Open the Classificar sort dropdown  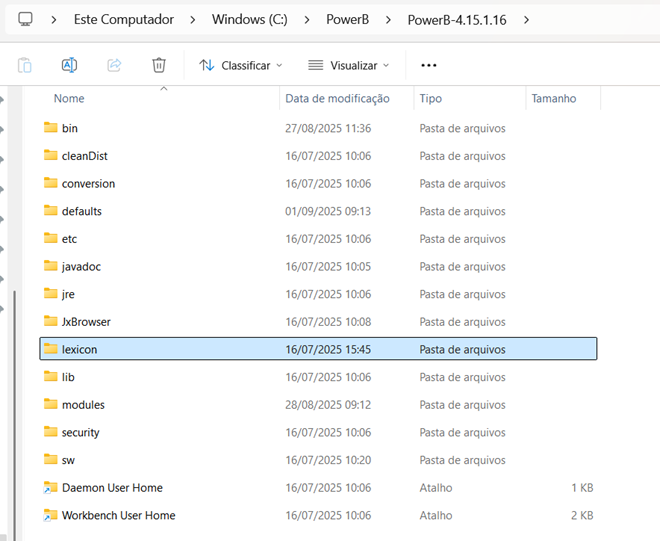(240, 66)
